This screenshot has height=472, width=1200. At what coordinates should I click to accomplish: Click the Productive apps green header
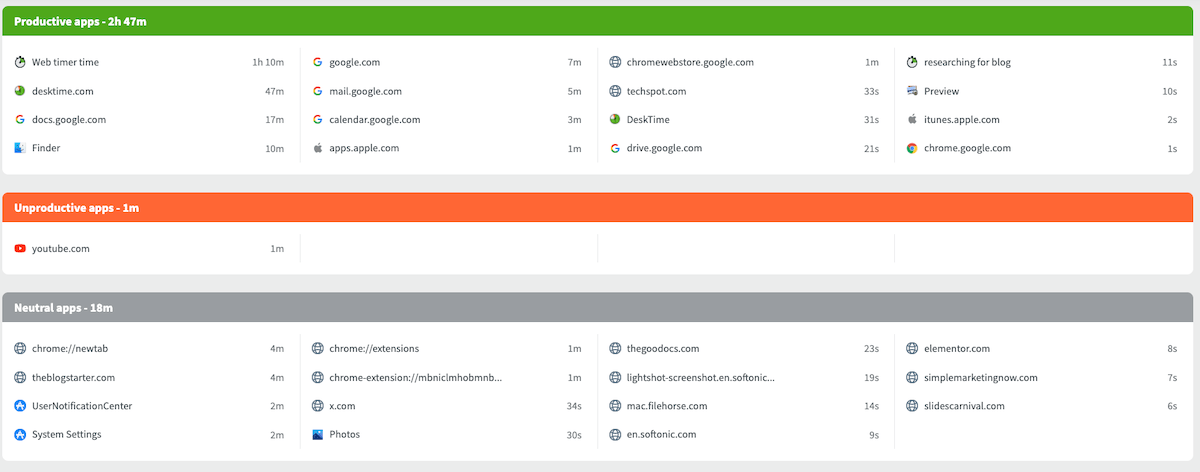point(598,21)
